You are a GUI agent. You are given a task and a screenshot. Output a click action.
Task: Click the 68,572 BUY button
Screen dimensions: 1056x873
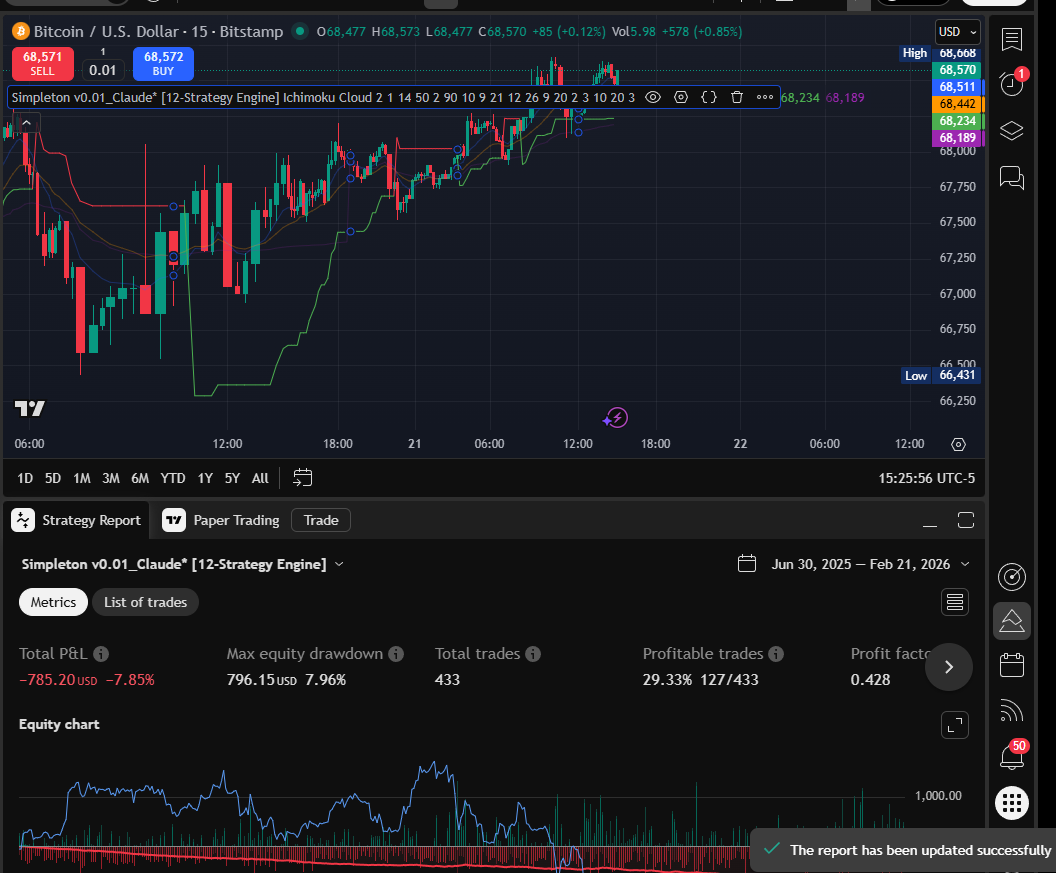pyautogui.click(x=163, y=64)
